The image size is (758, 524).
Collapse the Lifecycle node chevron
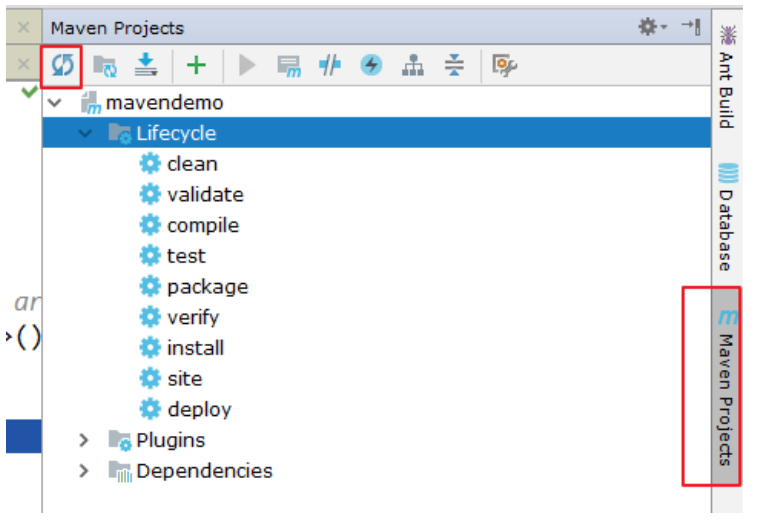click(x=85, y=133)
